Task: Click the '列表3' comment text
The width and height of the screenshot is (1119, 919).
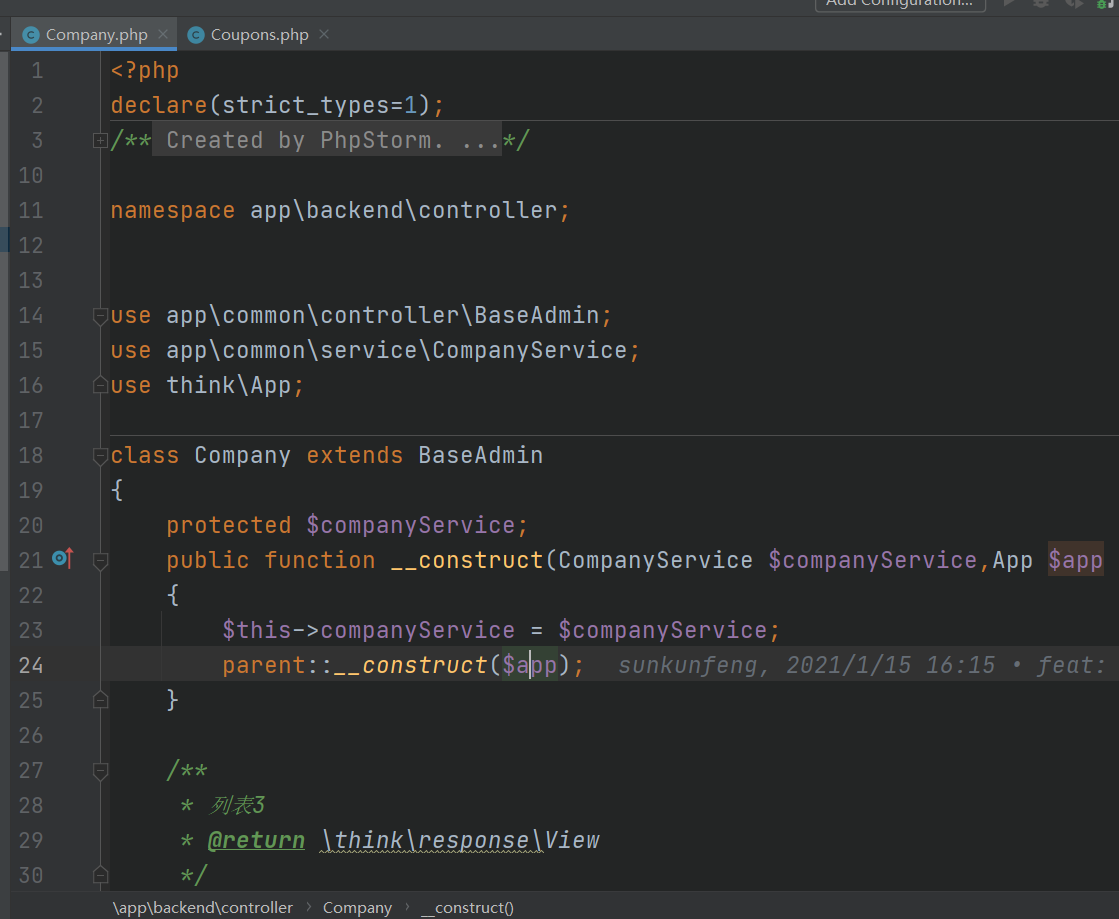Action: pyautogui.click(x=236, y=805)
